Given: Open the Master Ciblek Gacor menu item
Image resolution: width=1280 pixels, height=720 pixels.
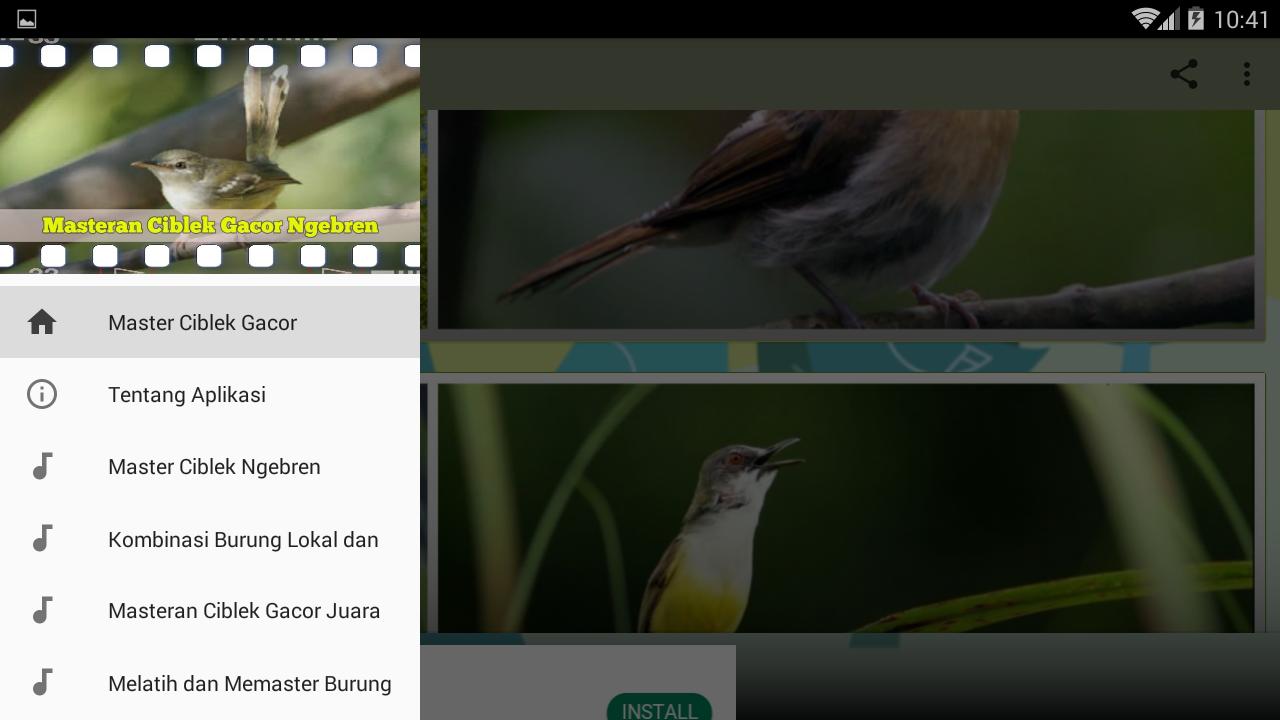Looking at the screenshot, I should [x=210, y=322].
